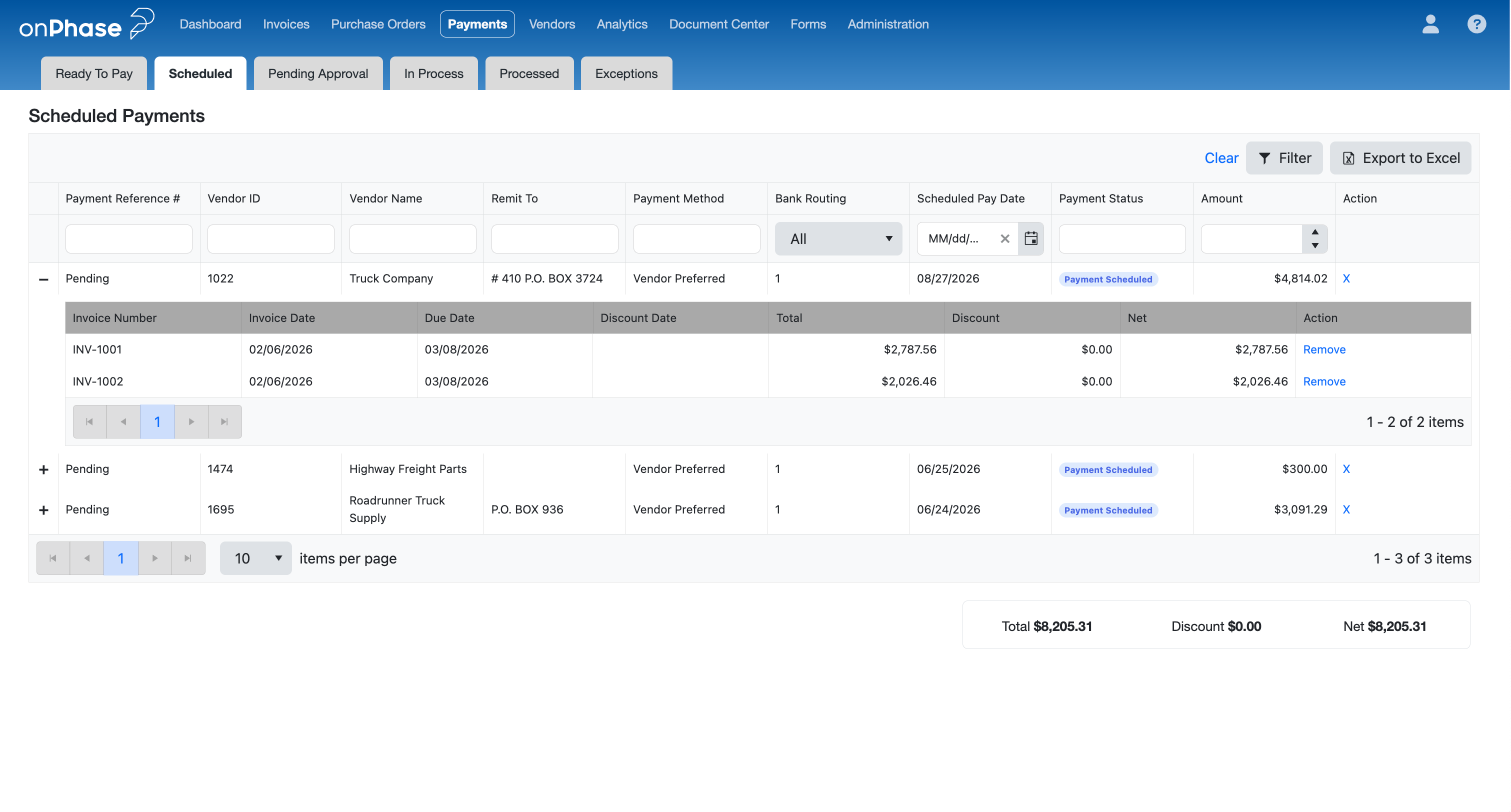Open Analytics in the top navigation
The width and height of the screenshot is (1511, 812).
[622, 24]
